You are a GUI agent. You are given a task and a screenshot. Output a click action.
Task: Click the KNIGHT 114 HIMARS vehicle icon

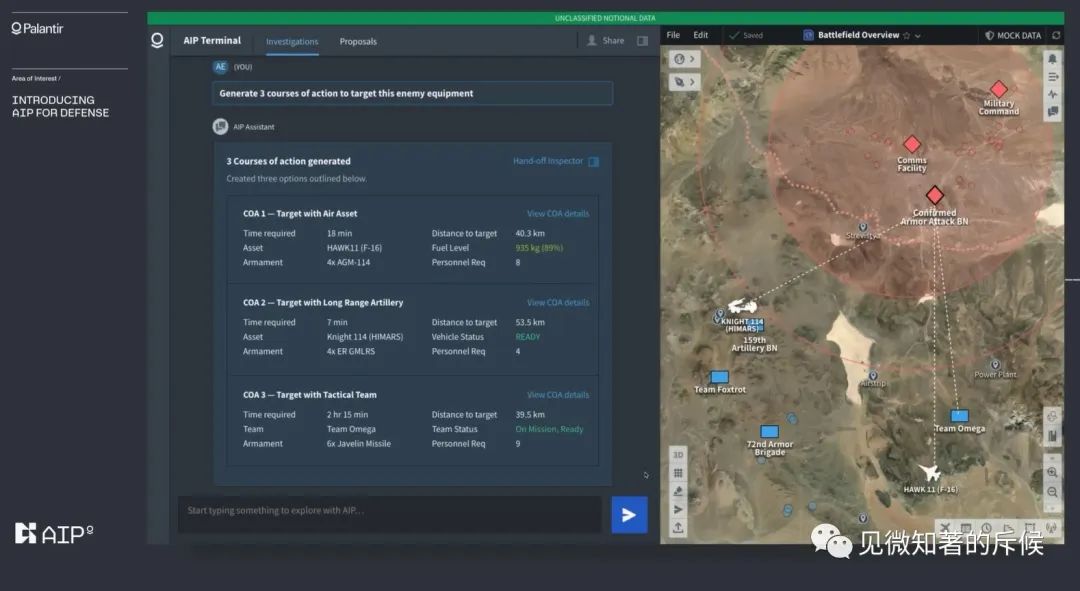tap(742, 305)
